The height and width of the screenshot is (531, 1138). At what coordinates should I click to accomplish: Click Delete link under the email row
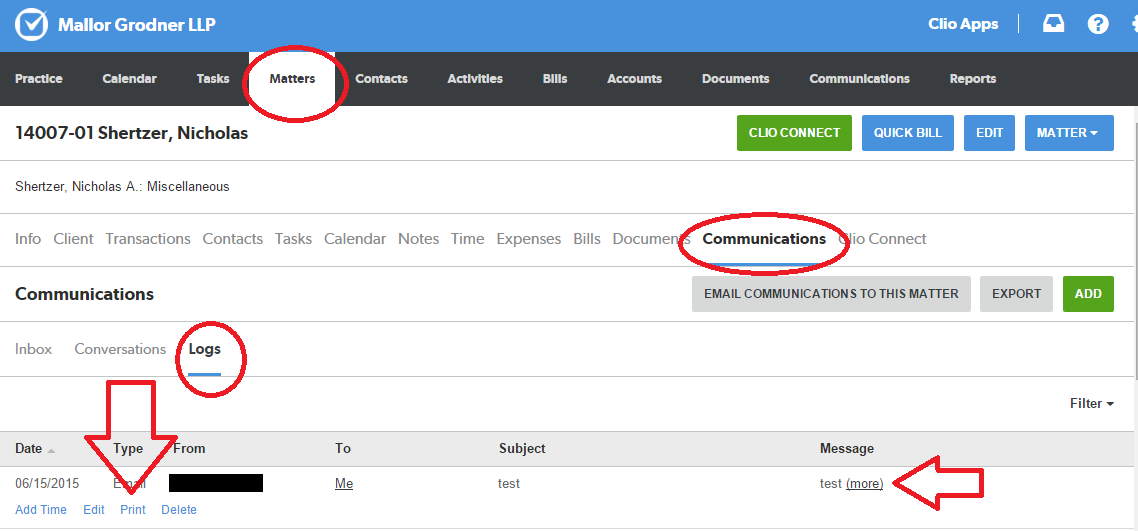point(179,510)
